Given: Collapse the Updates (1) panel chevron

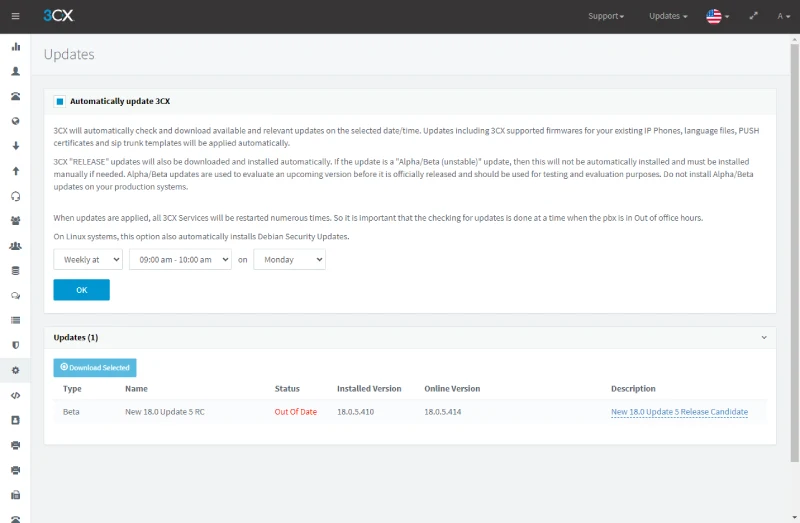Looking at the screenshot, I should pos(764,337).
